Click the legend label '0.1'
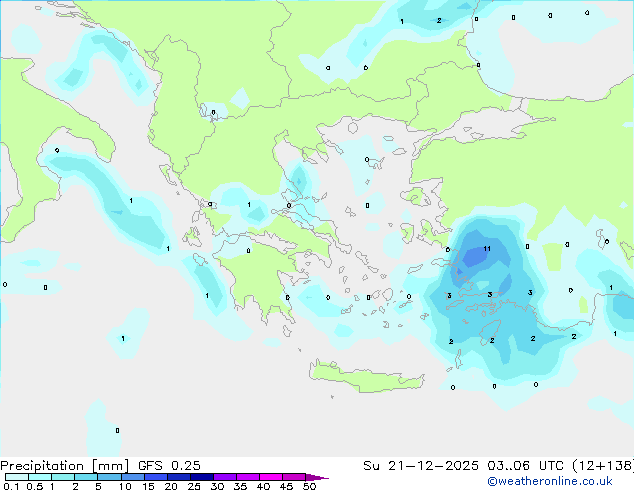The width and height of the screenshot is (634, 490). pyautogui.click(x=11, y=486)
